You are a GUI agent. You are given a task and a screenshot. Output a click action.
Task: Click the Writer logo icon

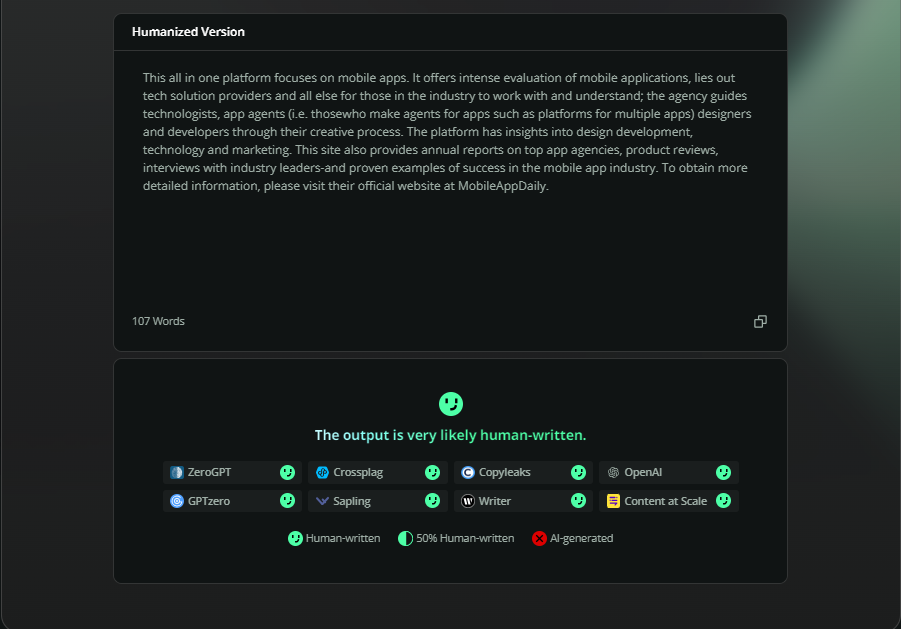(468, 501)
